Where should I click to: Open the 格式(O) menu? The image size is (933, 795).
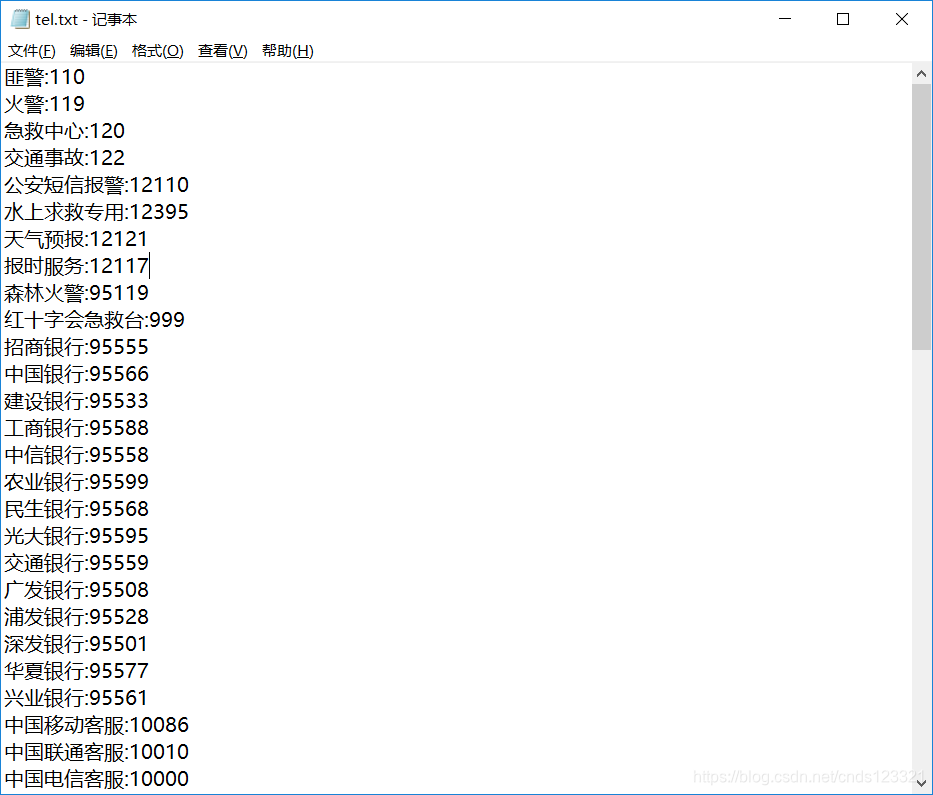pyautogui.click(x=157, y=51)
